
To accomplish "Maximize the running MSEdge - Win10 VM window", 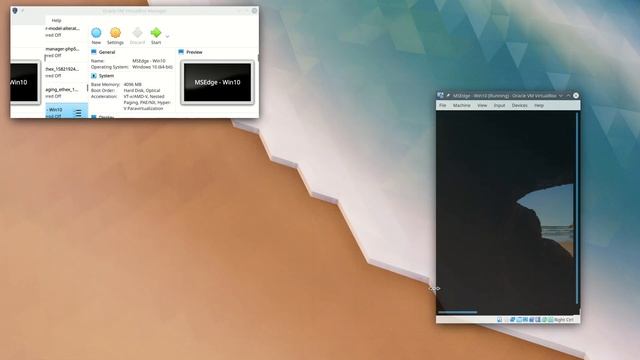I will tap(568, 96).
